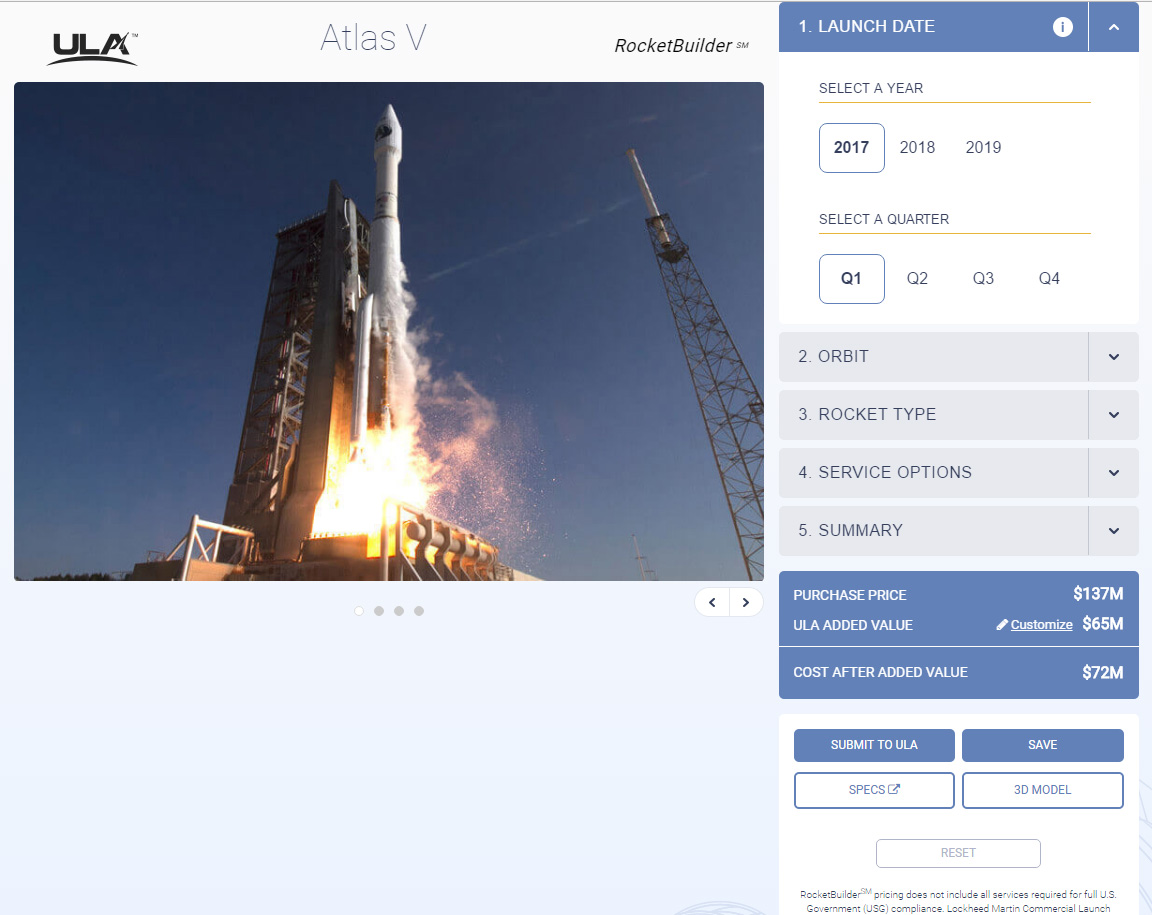Open the Customize link for ULA Added Value

pyautogui.click(x=1042, y=624)
